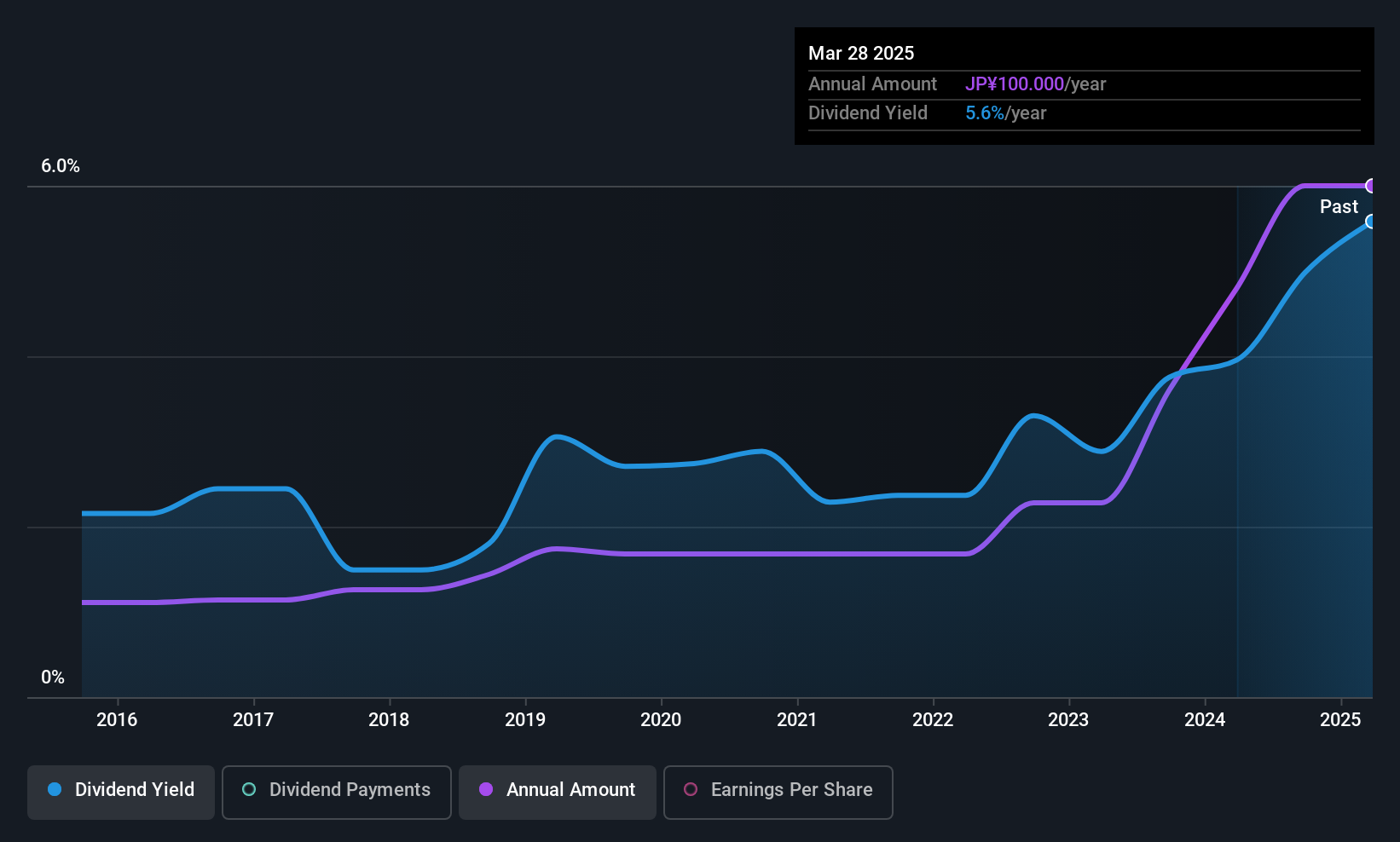
Task: Toggle the Dividend Yield legend button
Action: tap(121, 792)
